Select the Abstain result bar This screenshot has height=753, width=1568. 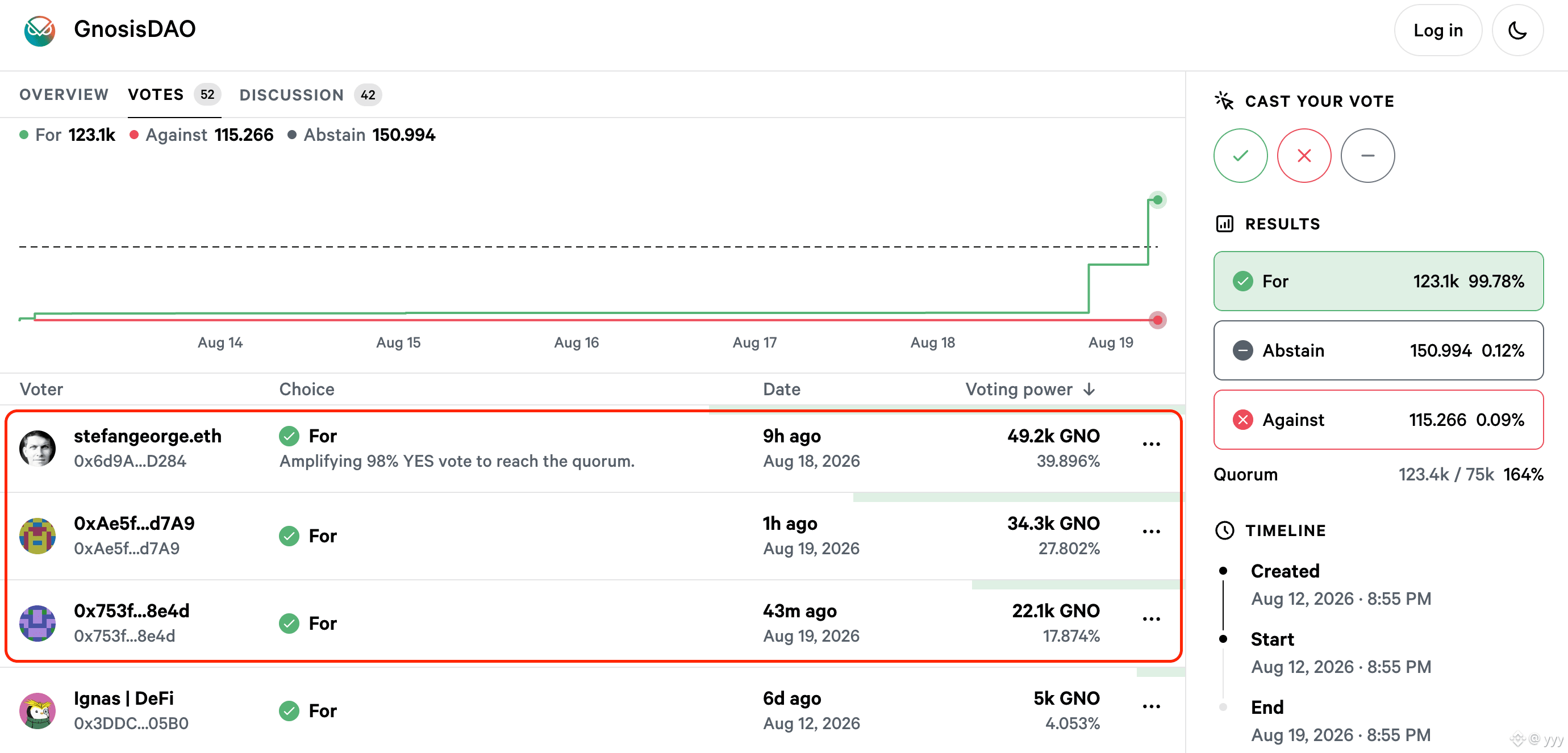click(x=1378, y=350)
